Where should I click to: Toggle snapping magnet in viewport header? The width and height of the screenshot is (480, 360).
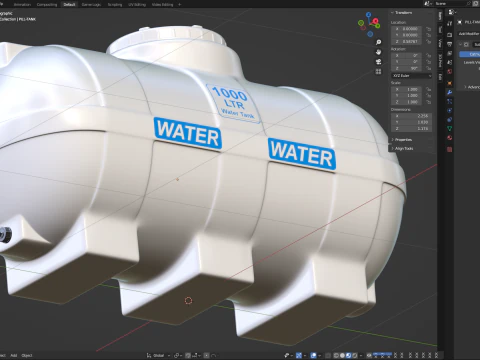[x=188, y=356]
